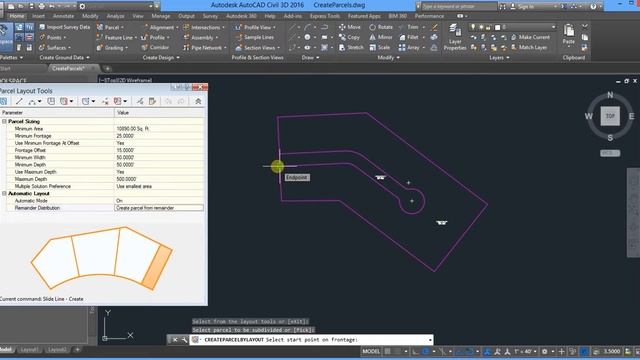Image resolution: width=640 pixels, height=360 pixels.
Task: Open the Sub-entity Editor icon
Action: (153, 101)
